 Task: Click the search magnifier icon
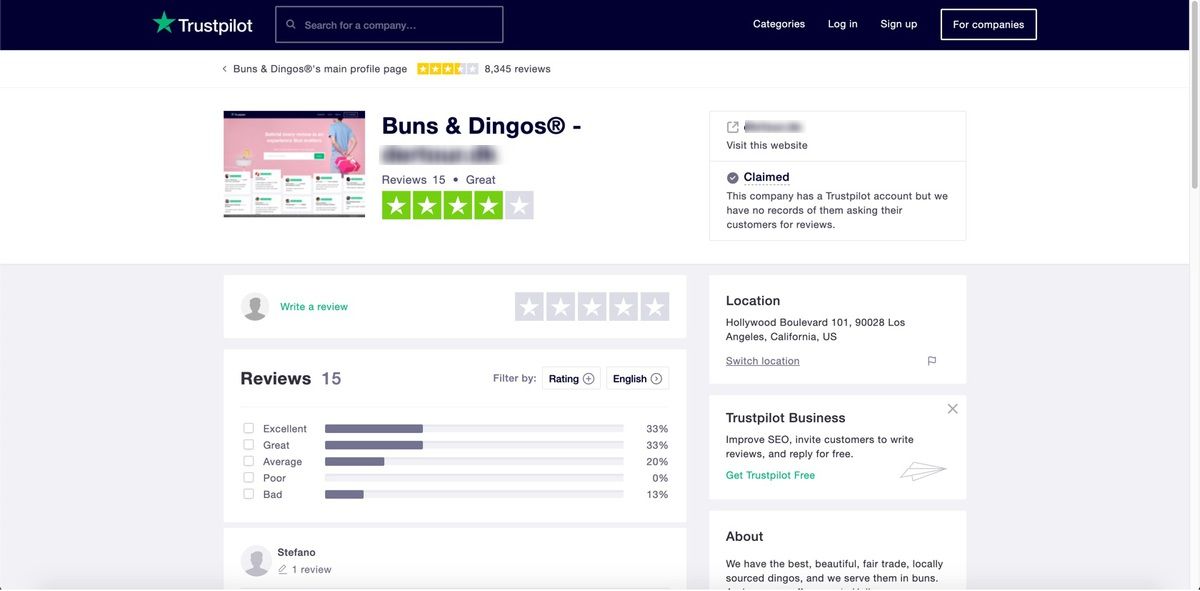pyautogui.click(x=291, y=25)
